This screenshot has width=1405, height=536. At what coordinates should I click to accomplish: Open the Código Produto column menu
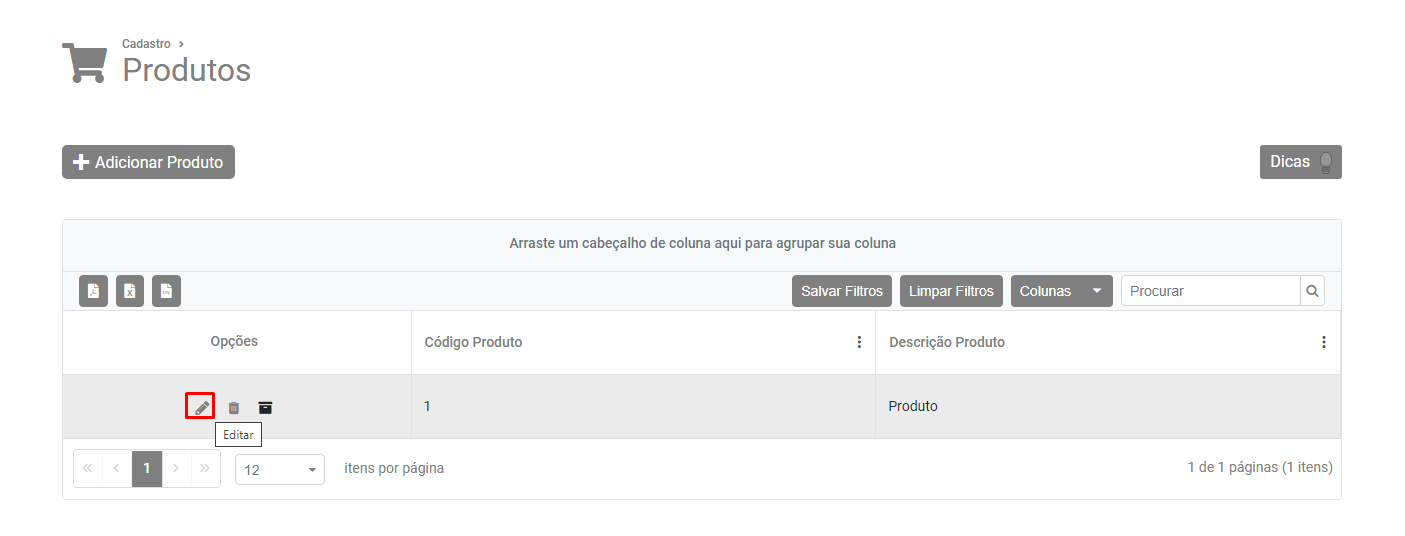pyautogui.click(x=859, y=342)
